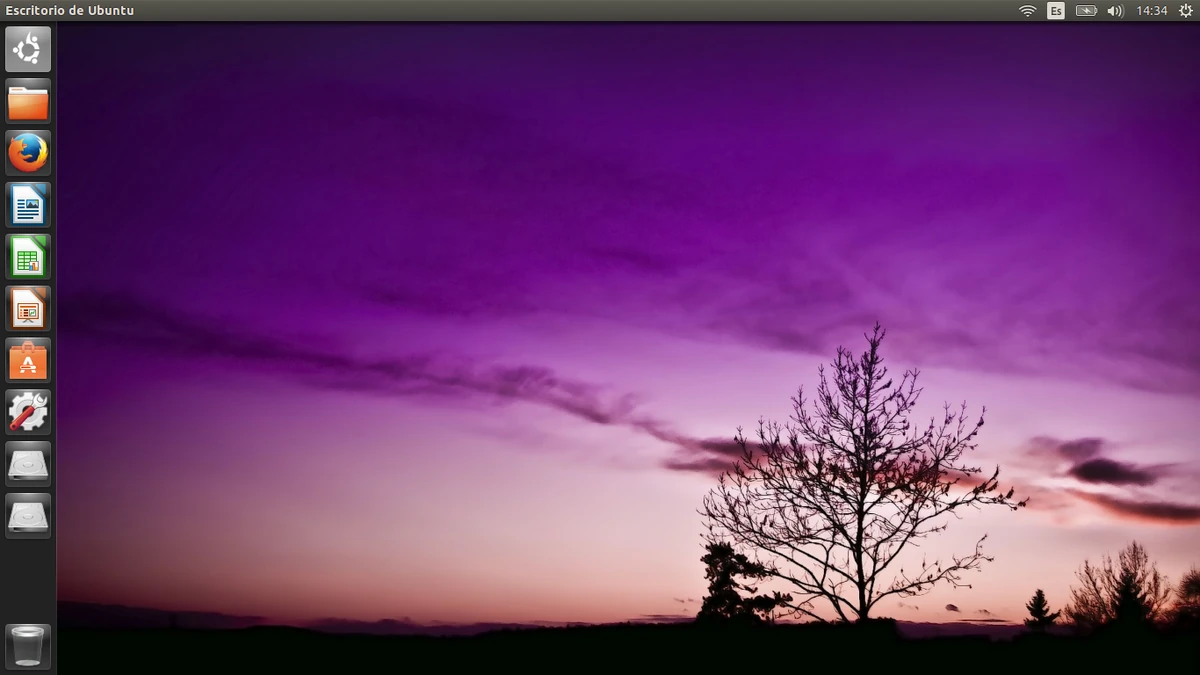Screen dimensions: 1200x675
Task: Open LibreOffice Writer
Action: [28, 204]
